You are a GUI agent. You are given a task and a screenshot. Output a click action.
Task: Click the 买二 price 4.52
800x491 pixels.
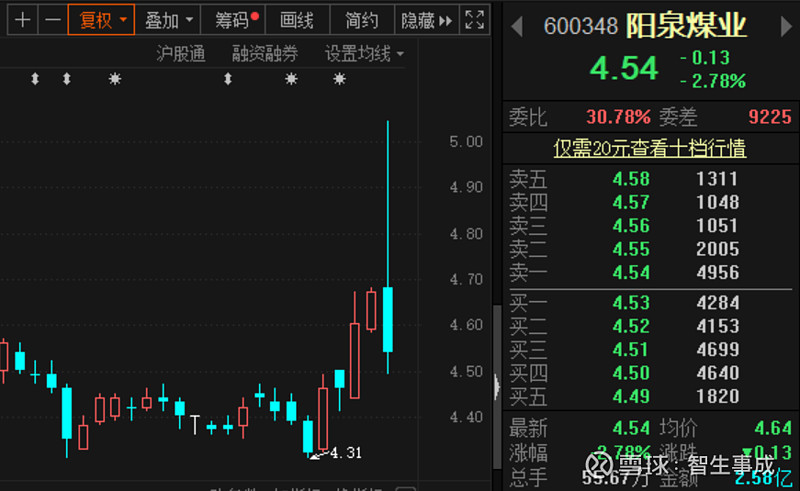pos(631,327)
